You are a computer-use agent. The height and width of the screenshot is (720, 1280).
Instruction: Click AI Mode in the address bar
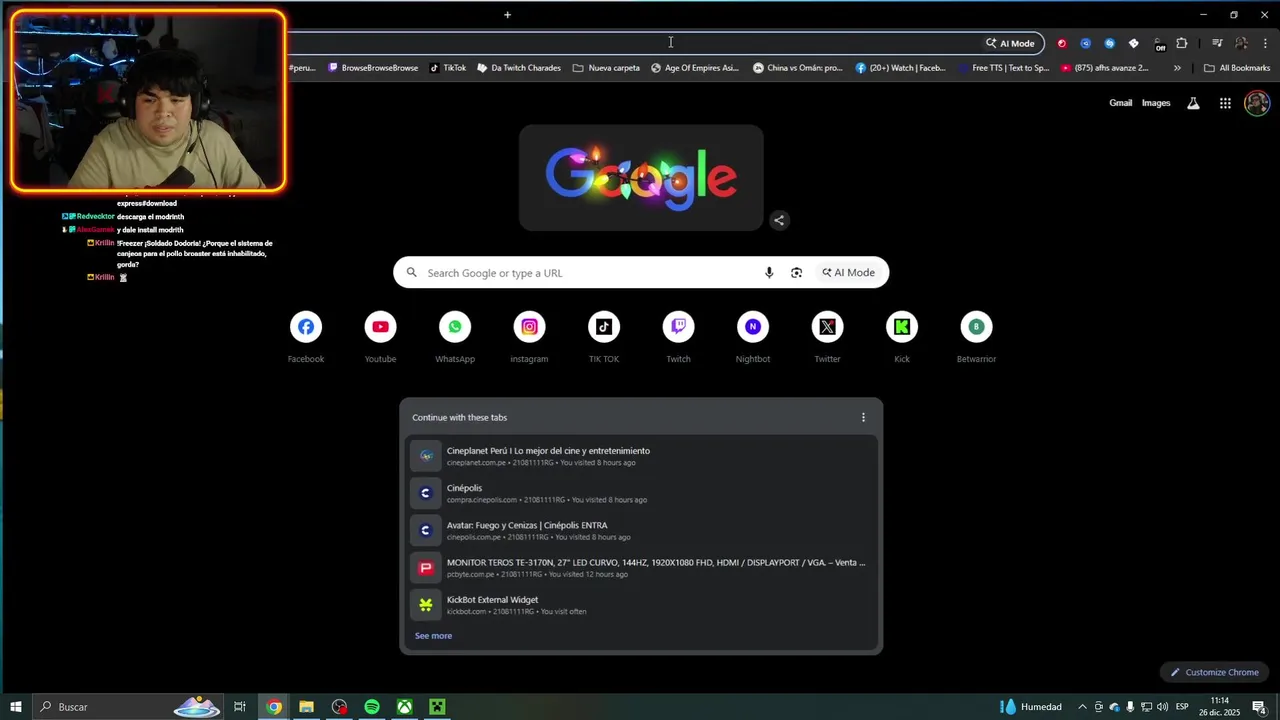point(1010,43)
